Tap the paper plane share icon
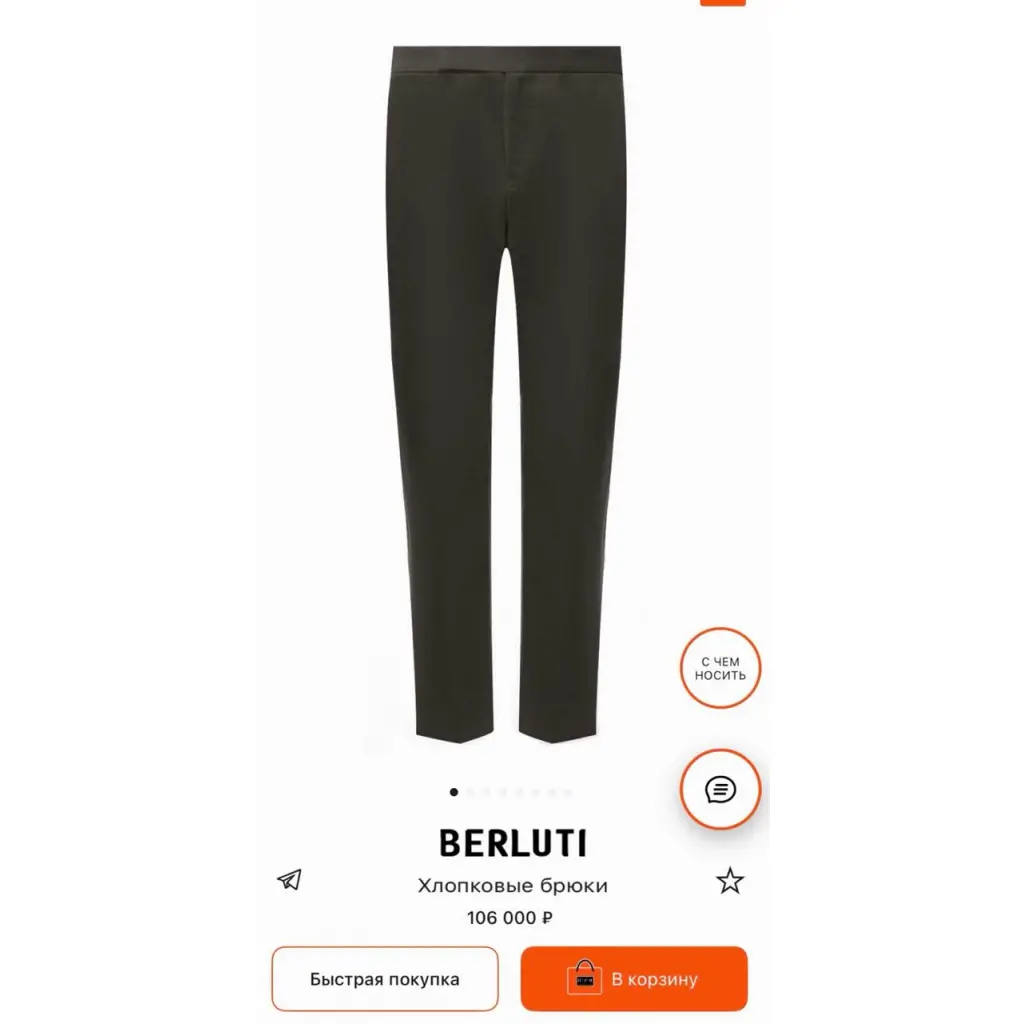 coord(289,880)
